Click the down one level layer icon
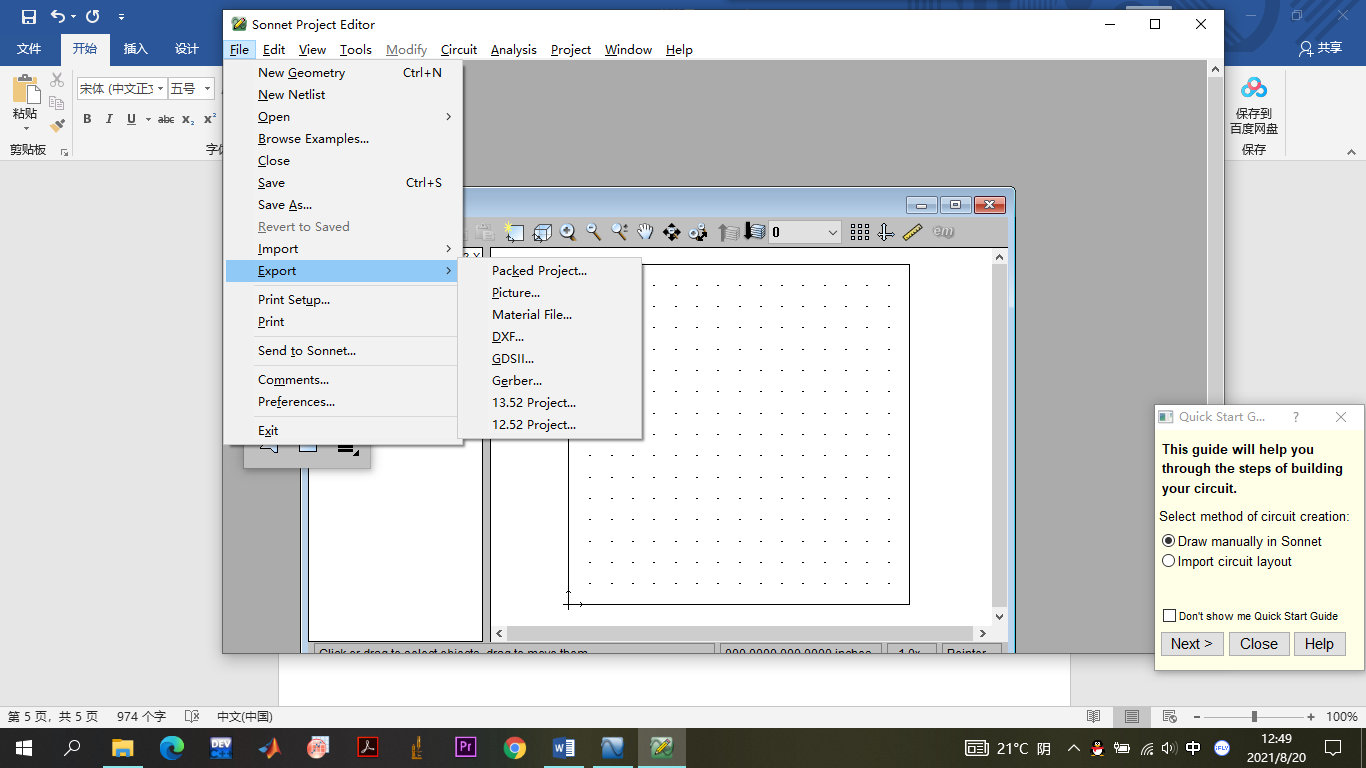Image resolution: width=1366 pixels, height=768 pixels. coord(754,232)
